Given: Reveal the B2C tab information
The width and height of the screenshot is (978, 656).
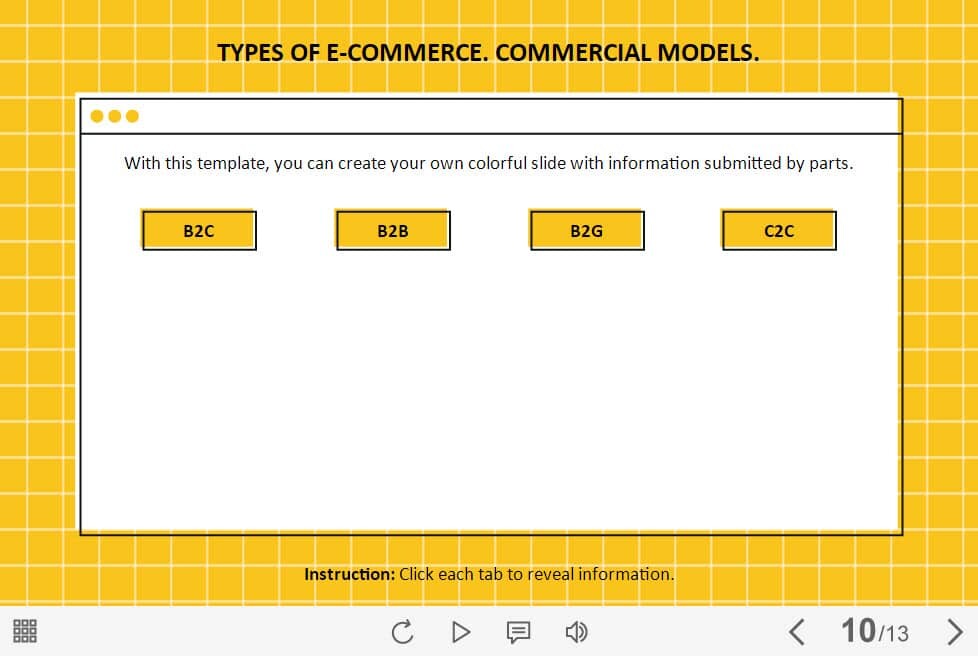Looking at the screenshot, I should tap(199, 230).
